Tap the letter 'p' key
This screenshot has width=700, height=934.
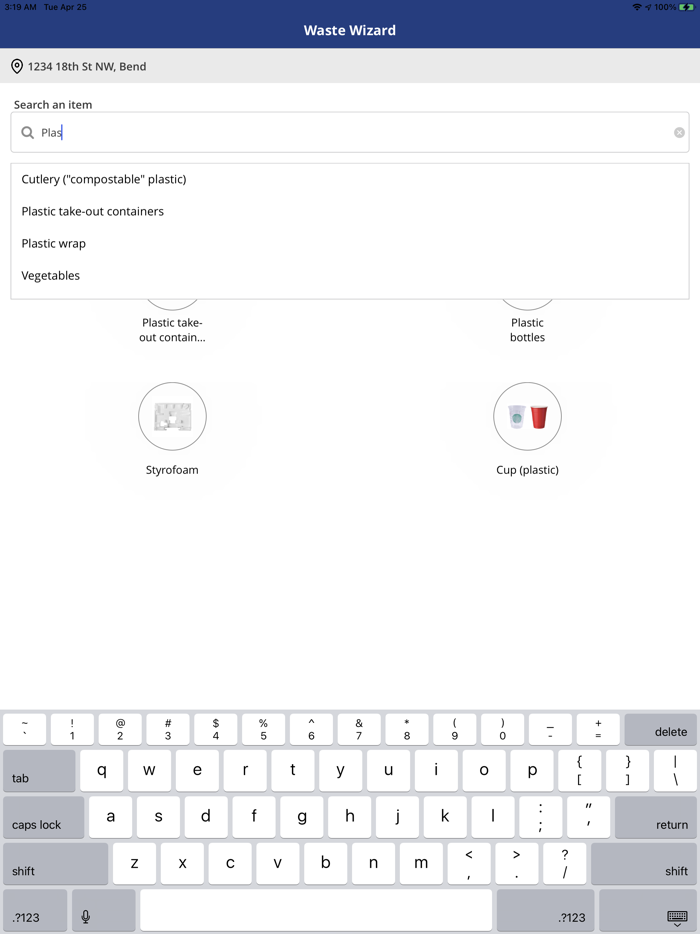532,770
